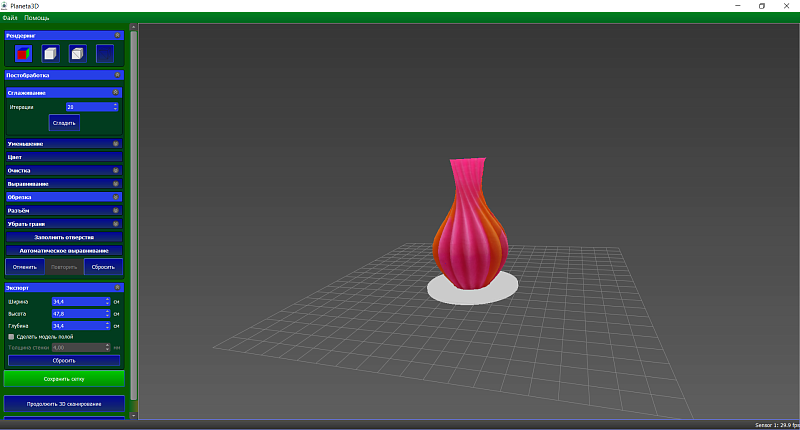Viewport: 800px width, 430px height.
Task: Open the Помощь menu
Action: [37, 18]
